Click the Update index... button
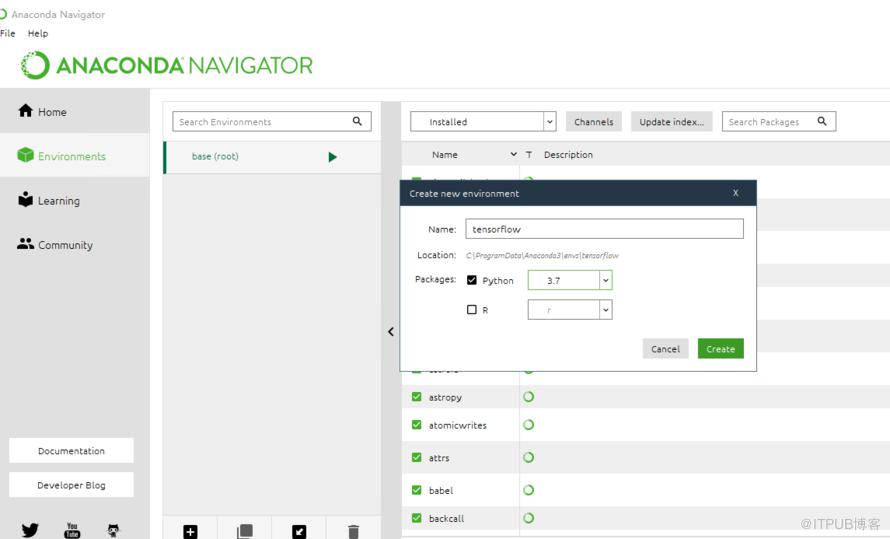Image resolution: width=890 pixels, height=539 pixels. pos(671,121)
